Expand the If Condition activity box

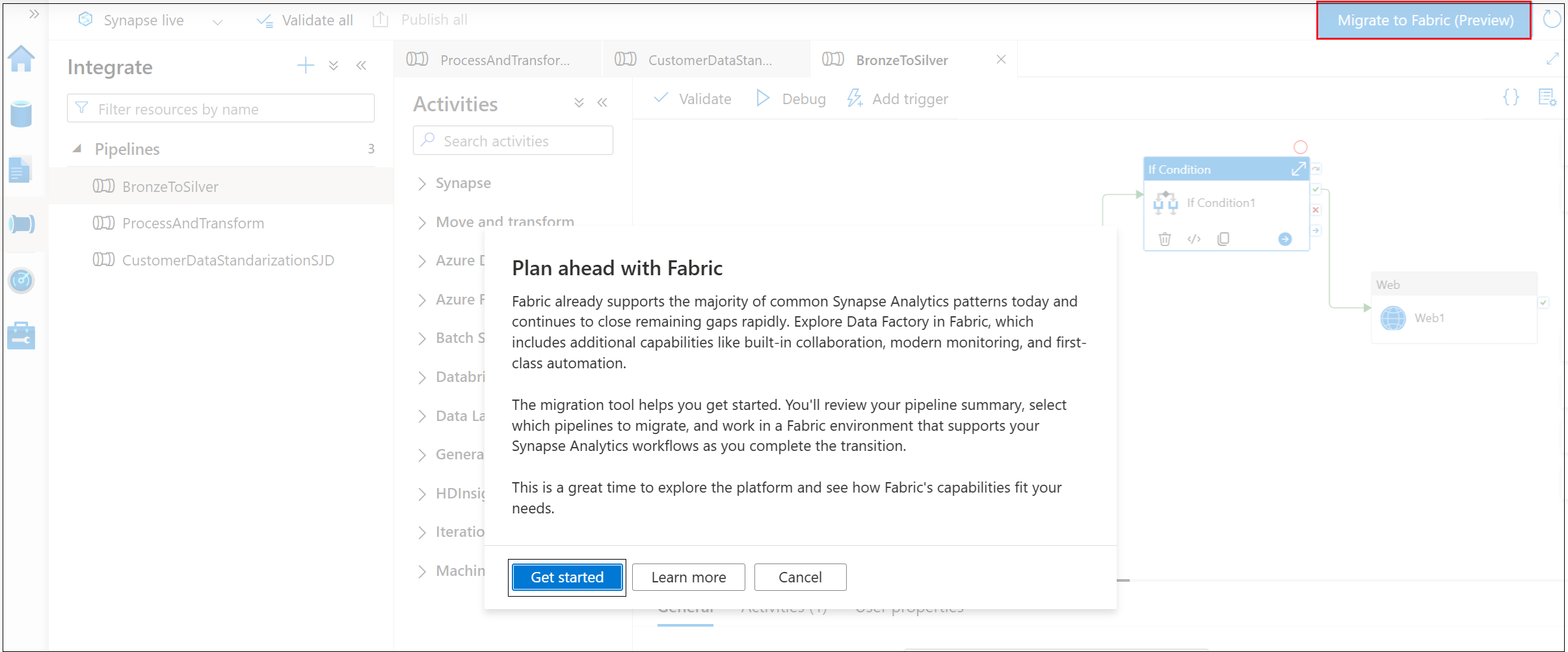(1298, 169)
